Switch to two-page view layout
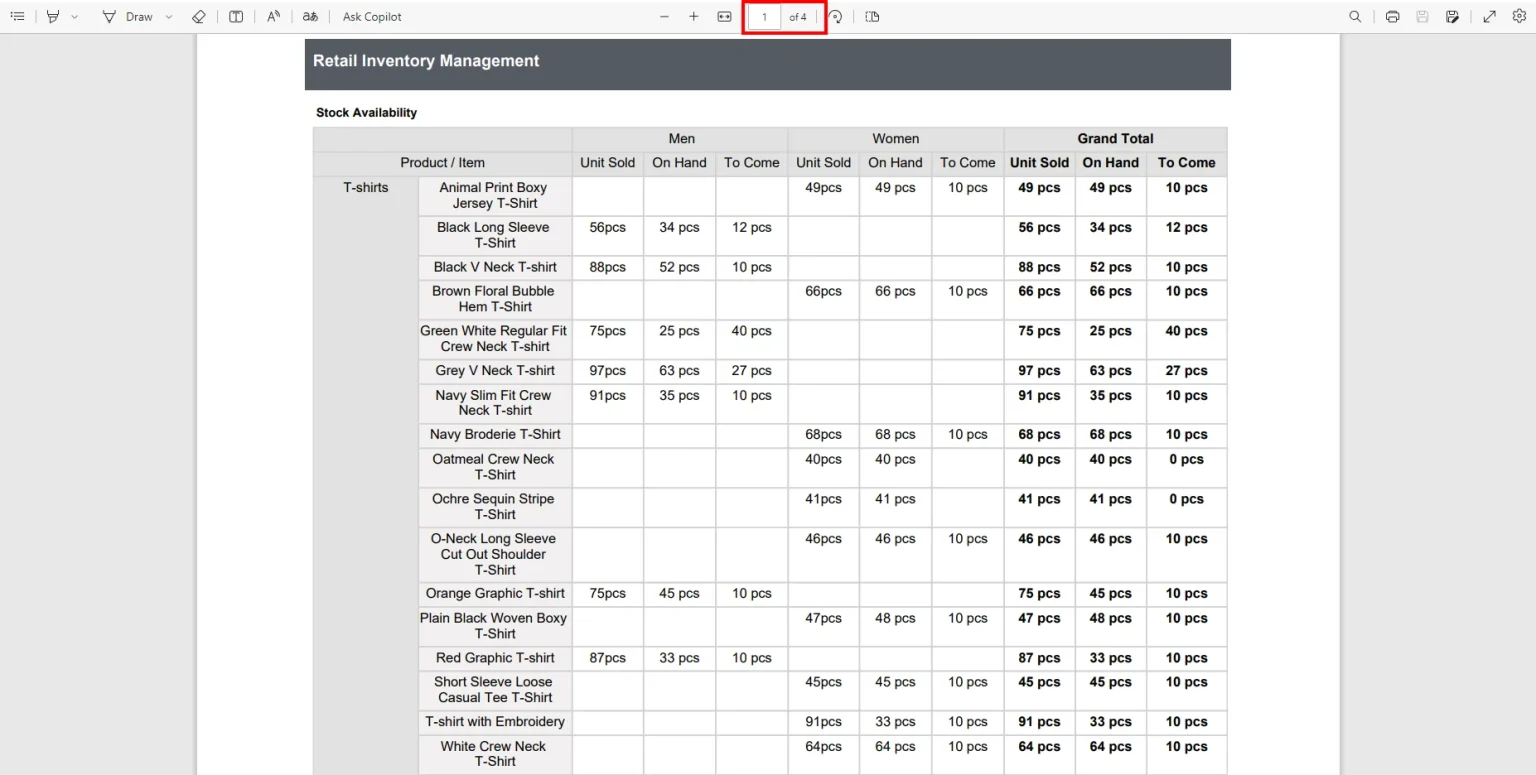 (x=235, y=16)
